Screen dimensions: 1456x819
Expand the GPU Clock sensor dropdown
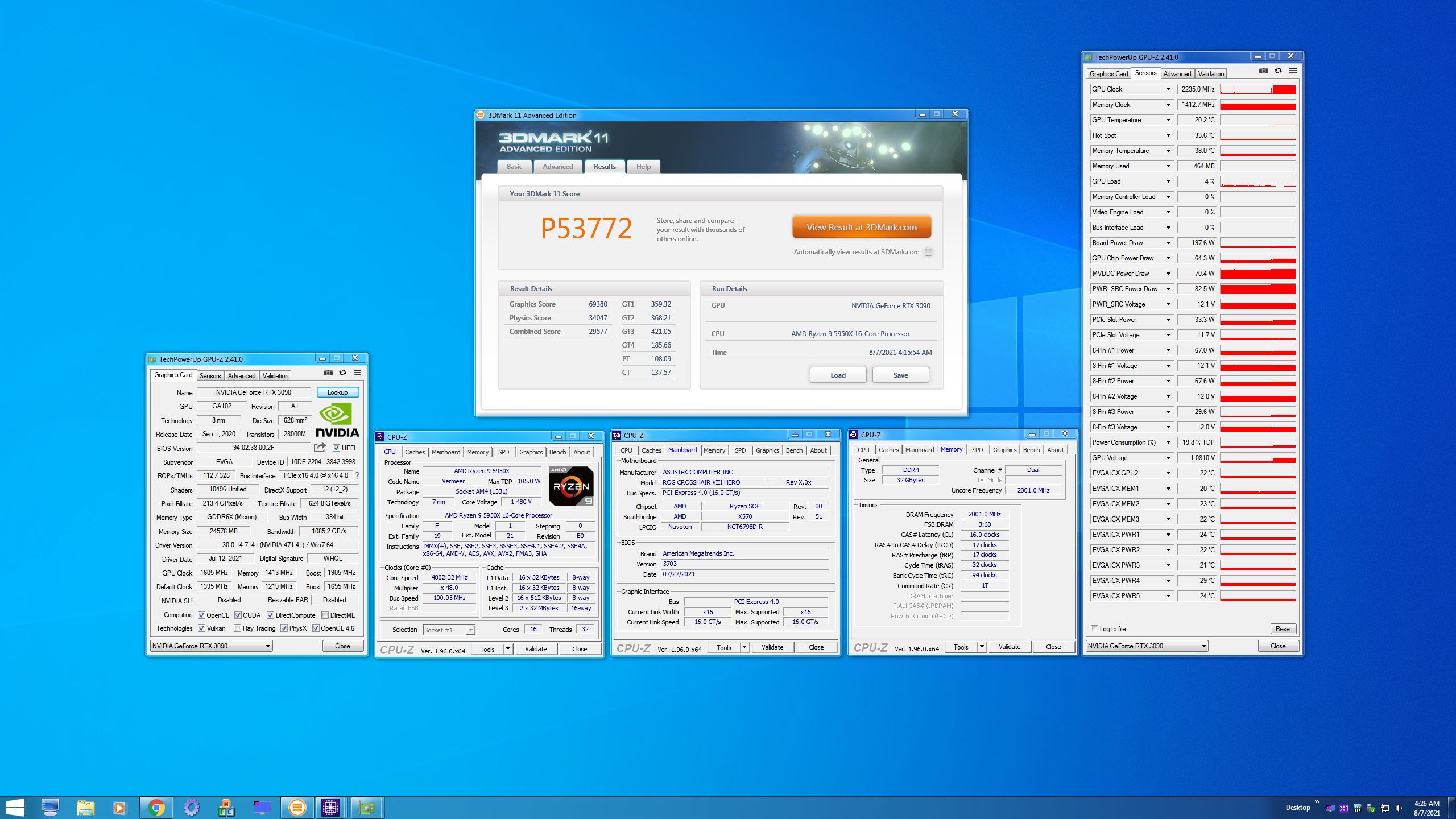pos(1168,89)
